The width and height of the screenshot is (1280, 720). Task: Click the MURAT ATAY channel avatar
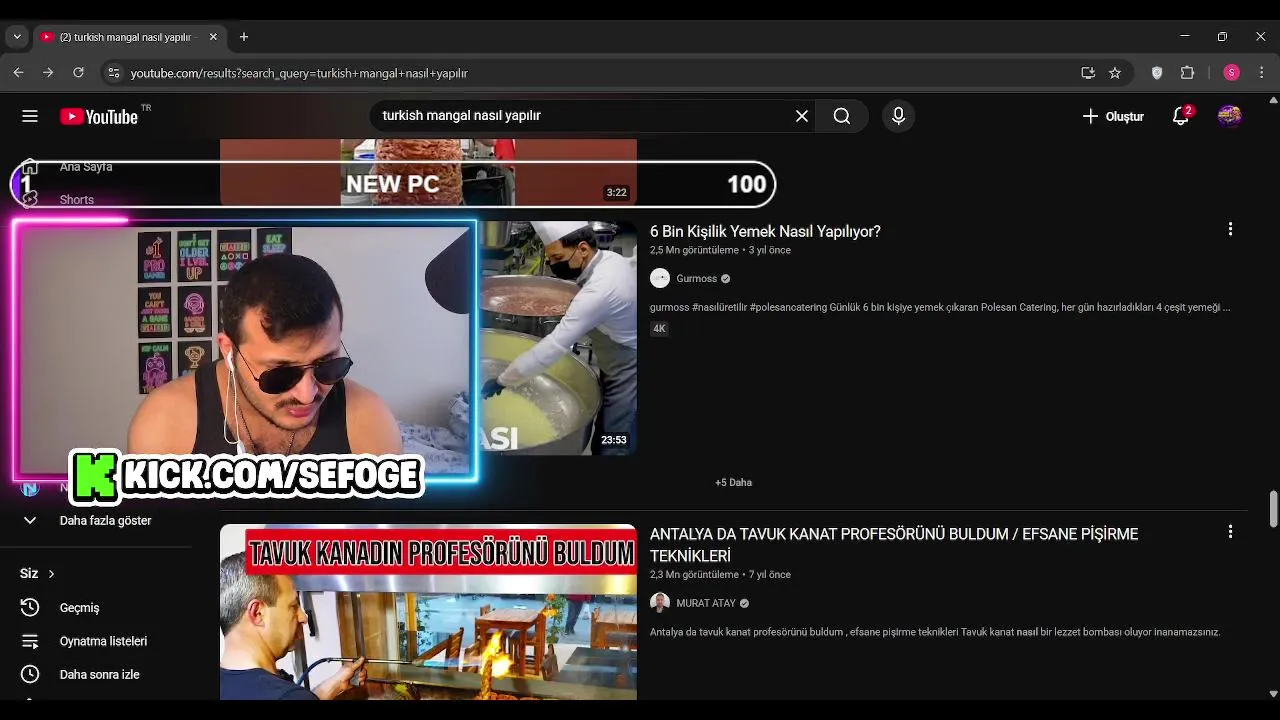(x=660, y=603)
